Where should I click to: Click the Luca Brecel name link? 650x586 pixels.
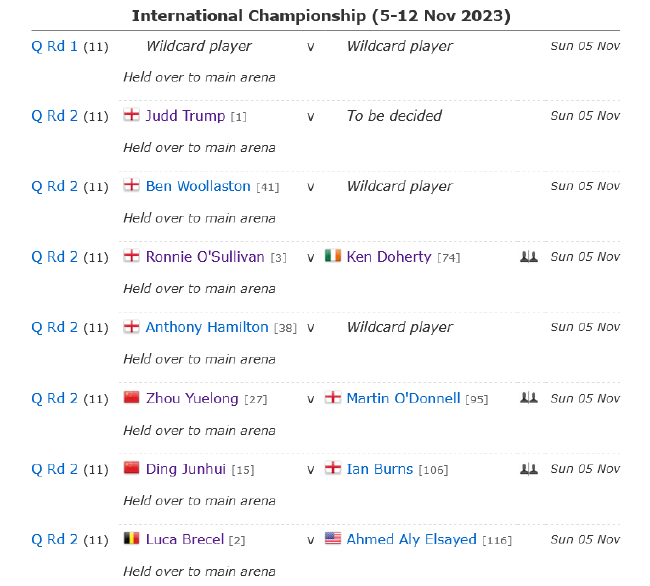185,539
